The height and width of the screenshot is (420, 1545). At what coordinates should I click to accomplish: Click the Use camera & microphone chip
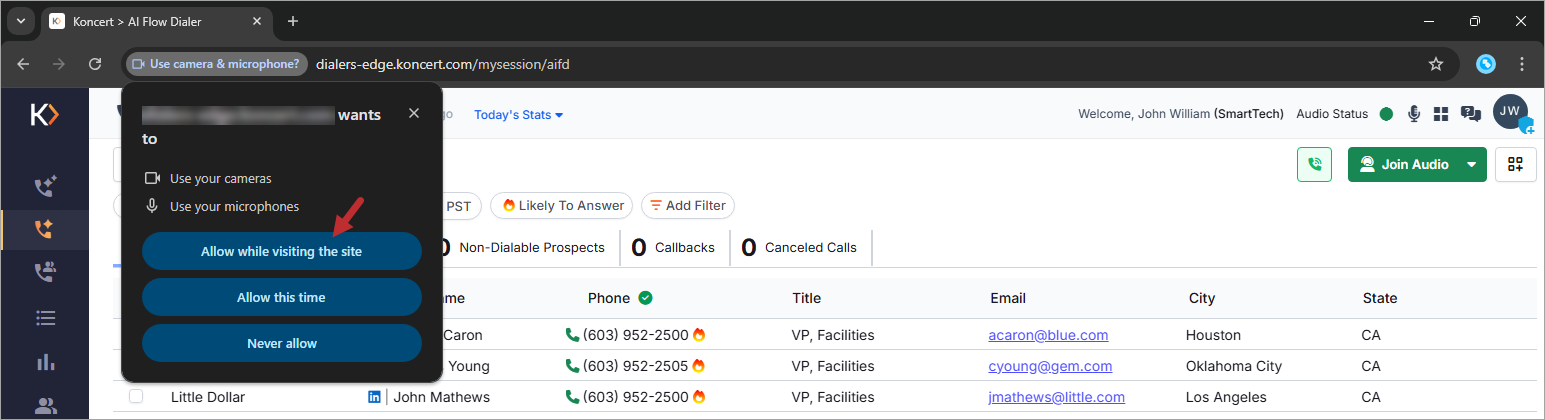point(216,64)
